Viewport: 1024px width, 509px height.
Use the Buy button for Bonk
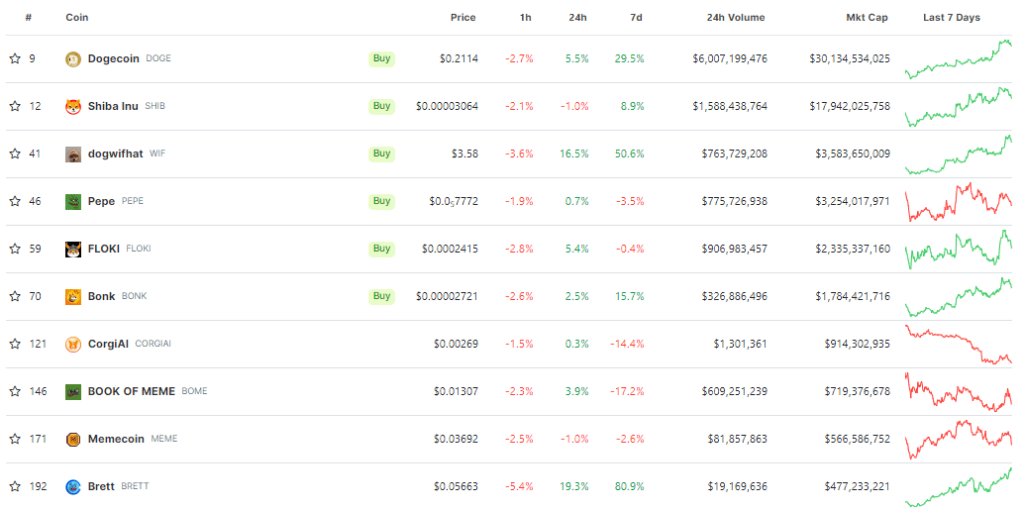pos(381,296)
